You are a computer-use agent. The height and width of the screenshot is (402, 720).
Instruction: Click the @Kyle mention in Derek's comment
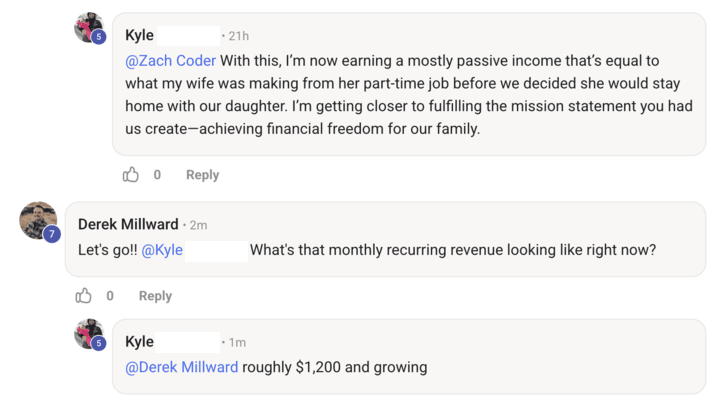click(x=162, y=250)
